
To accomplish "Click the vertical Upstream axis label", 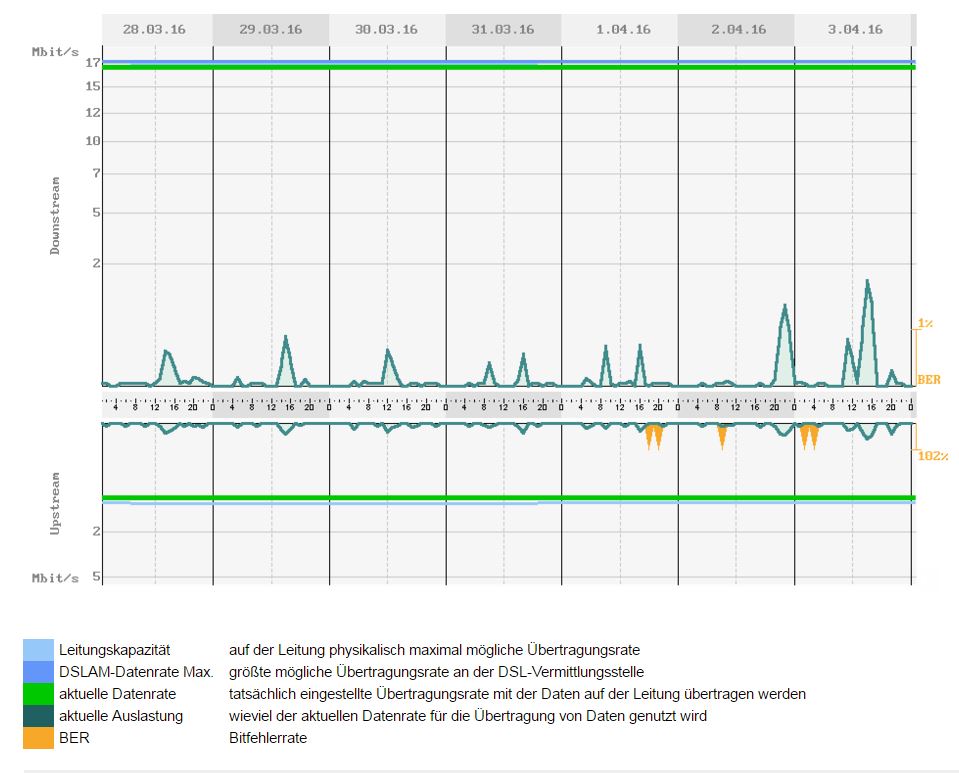I will [56, 503].
